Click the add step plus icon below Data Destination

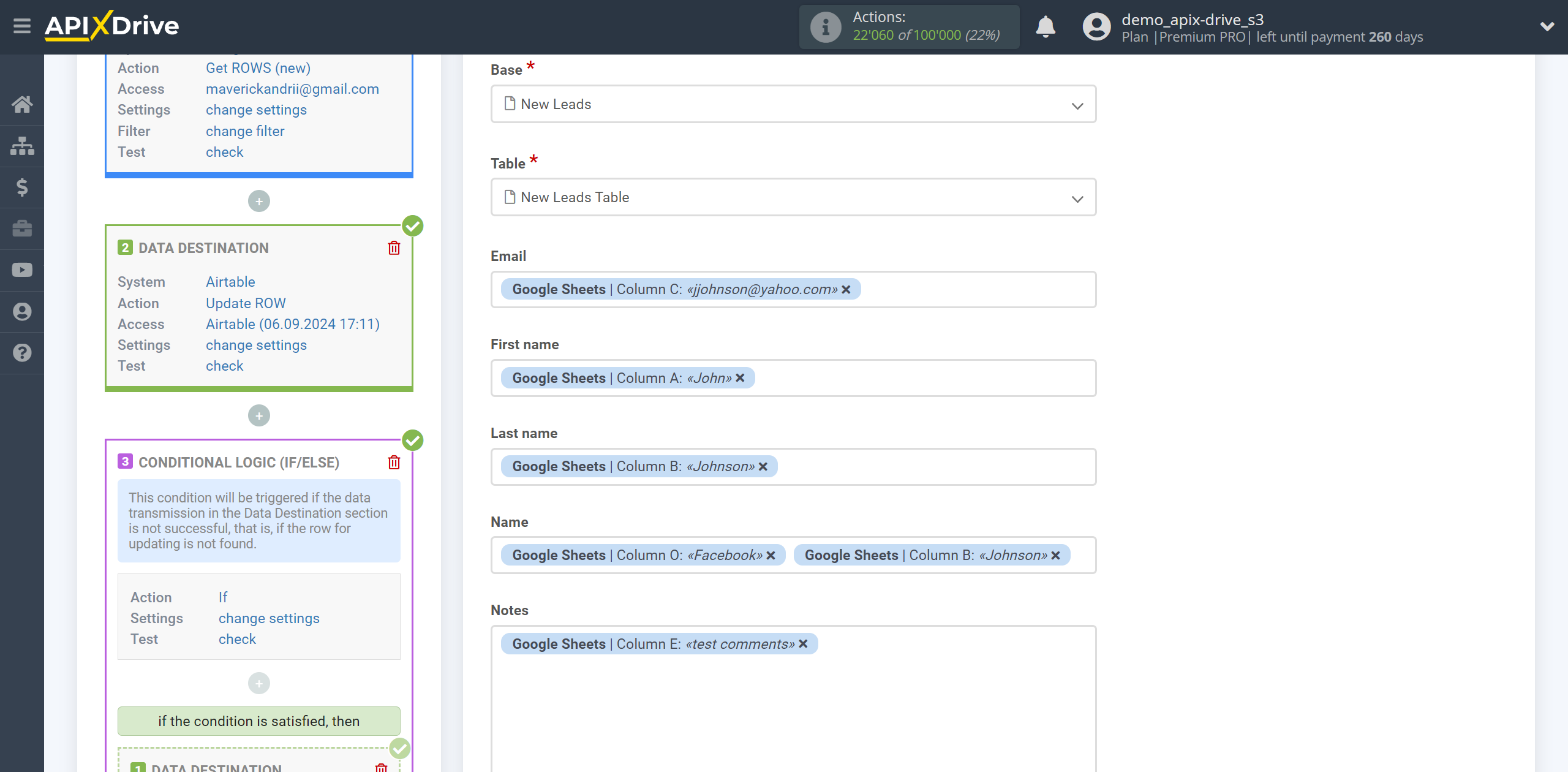[x=259, y=414]
